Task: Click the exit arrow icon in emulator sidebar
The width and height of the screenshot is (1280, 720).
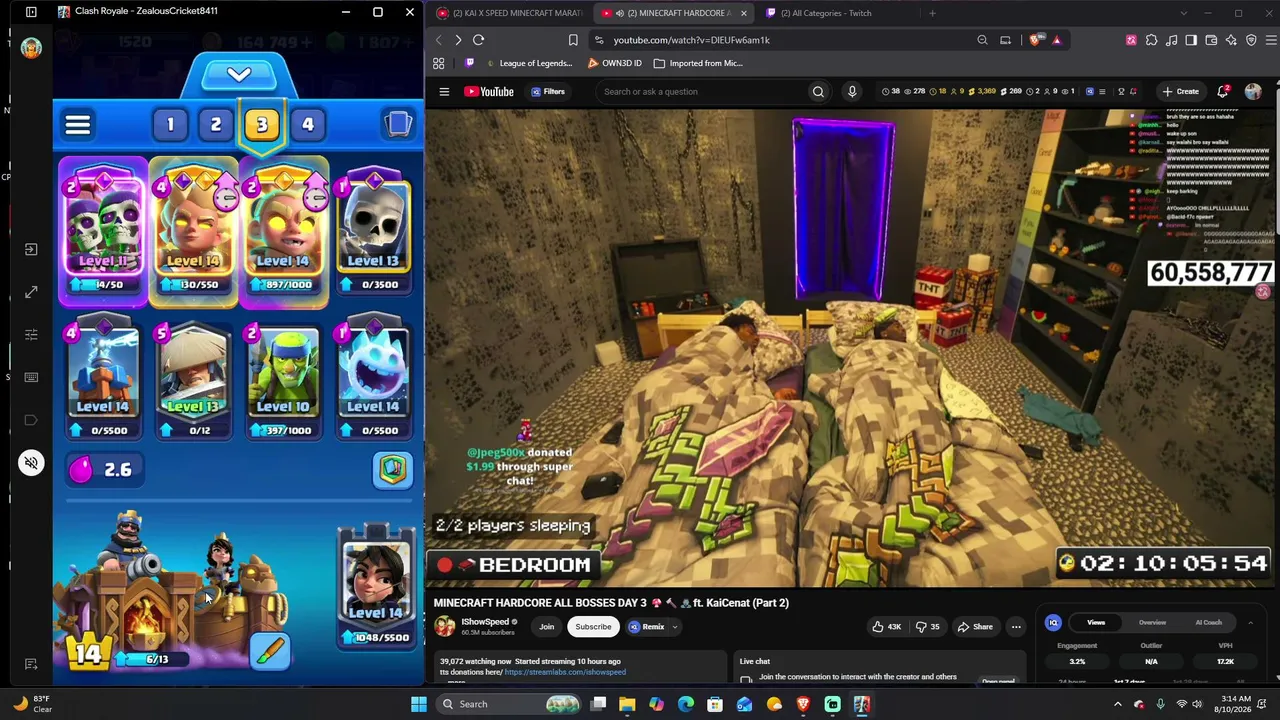Action: tap(31, 249)
